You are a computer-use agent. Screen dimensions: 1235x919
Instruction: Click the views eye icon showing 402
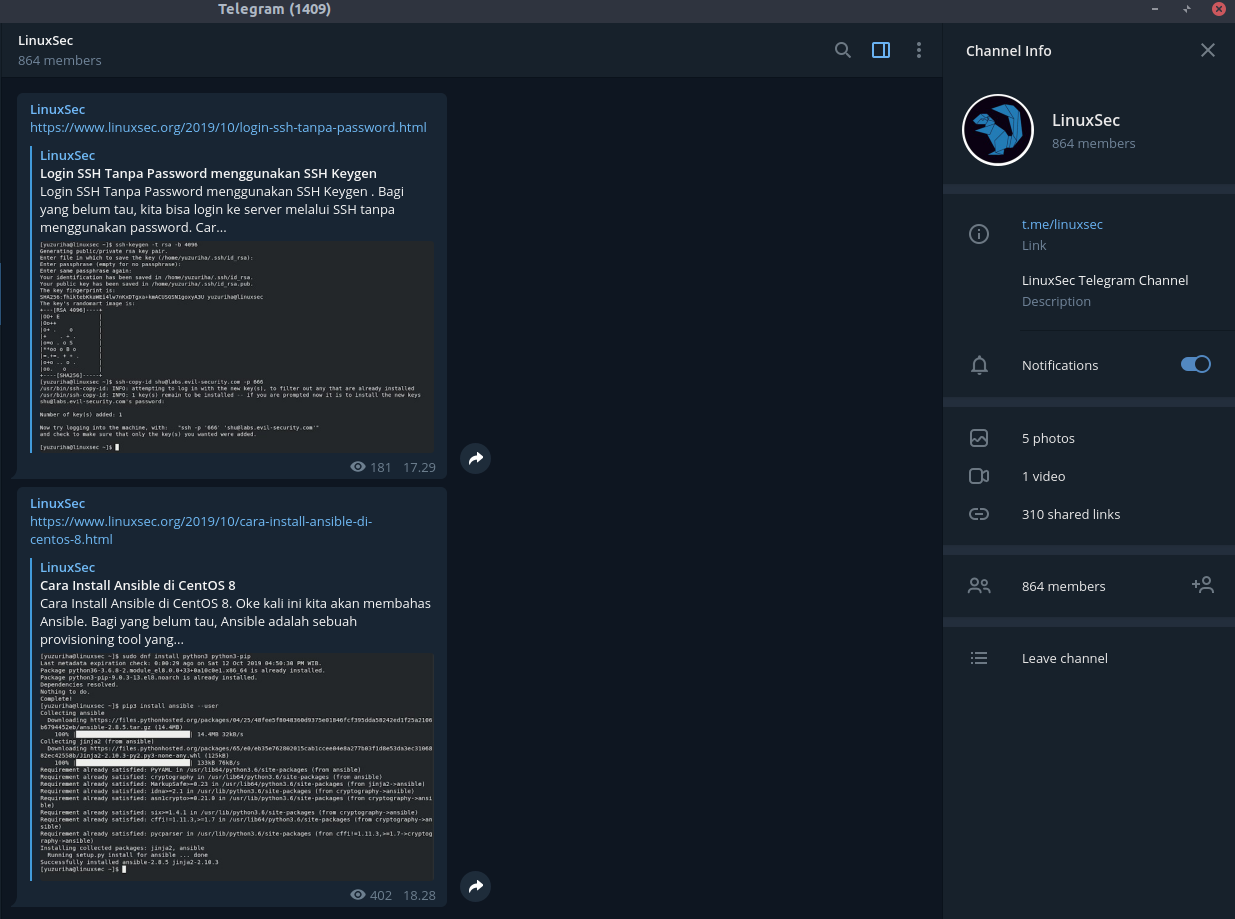(358, 895)
